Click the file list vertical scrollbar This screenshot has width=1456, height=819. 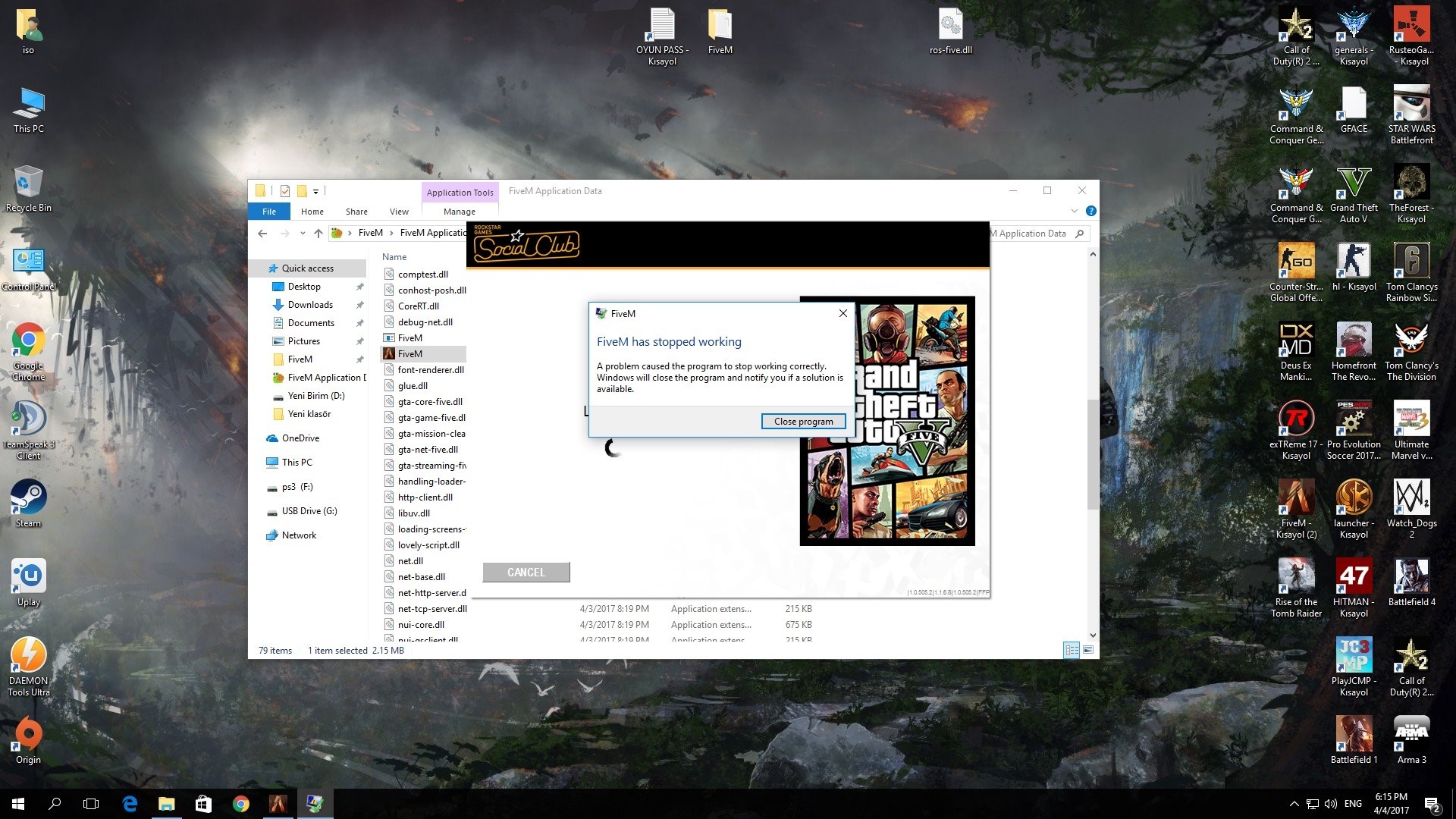1093,455
